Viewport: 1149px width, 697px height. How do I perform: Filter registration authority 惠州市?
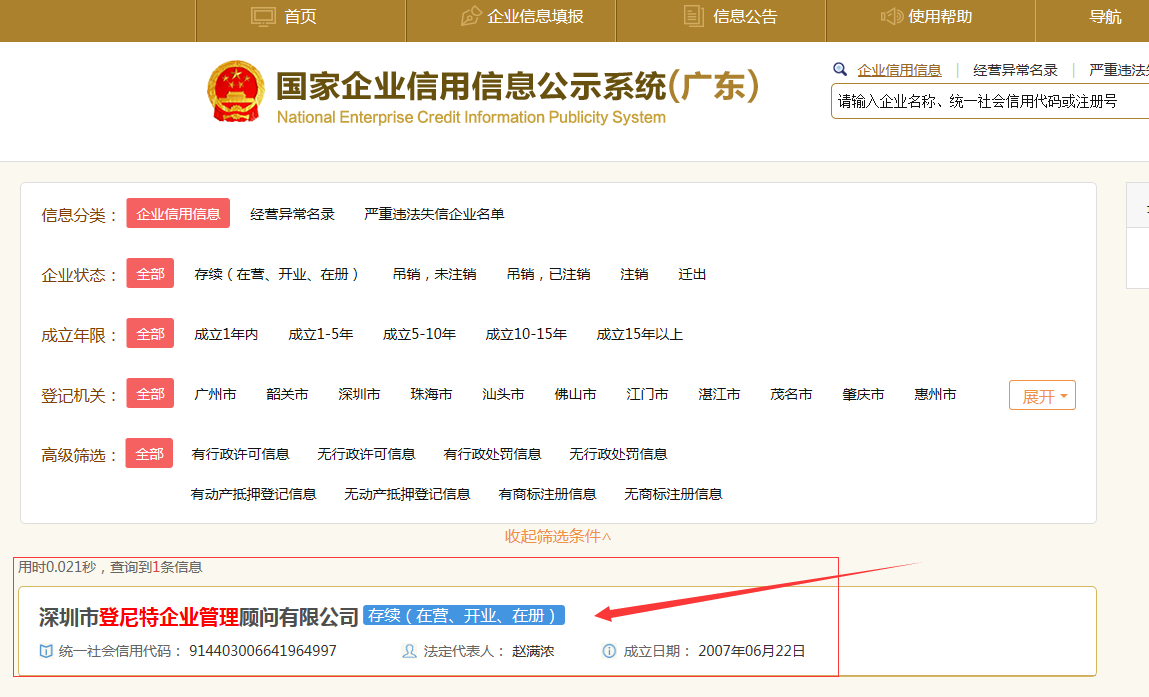(x=935, y=394)
